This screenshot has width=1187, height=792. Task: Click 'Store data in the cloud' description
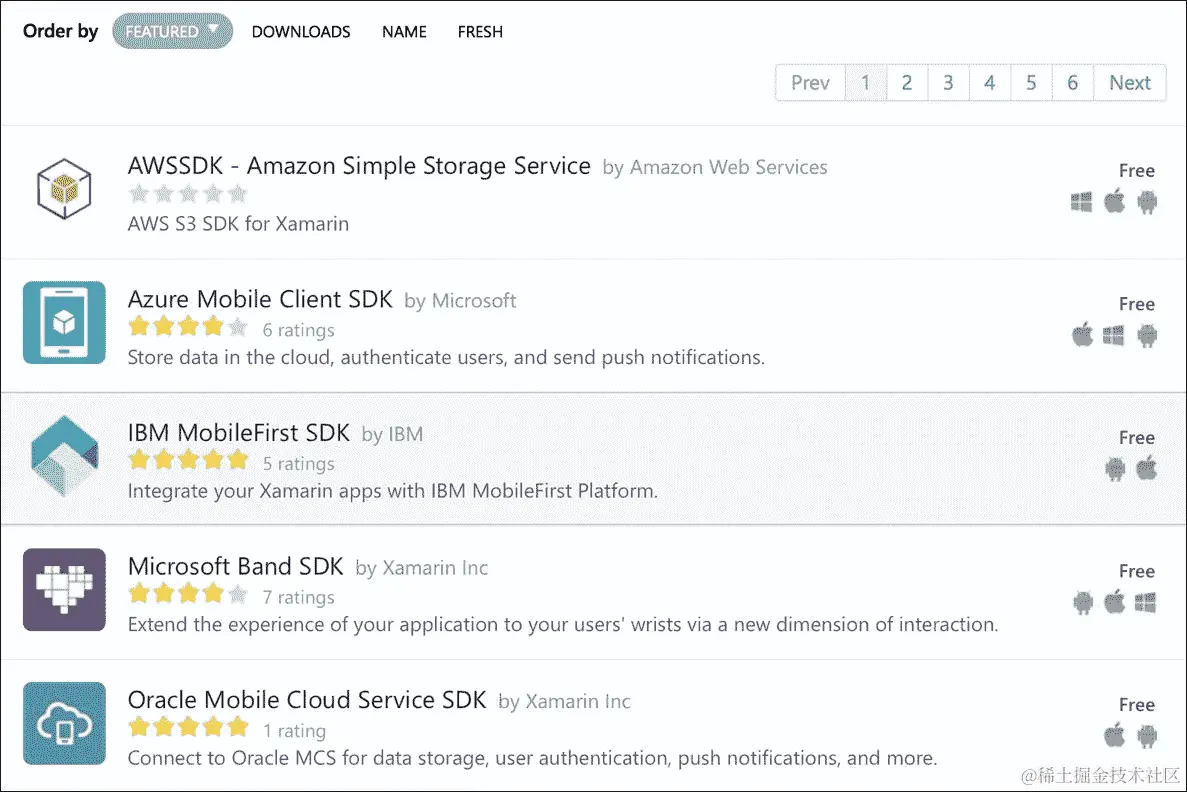click(x=446, y=357)
